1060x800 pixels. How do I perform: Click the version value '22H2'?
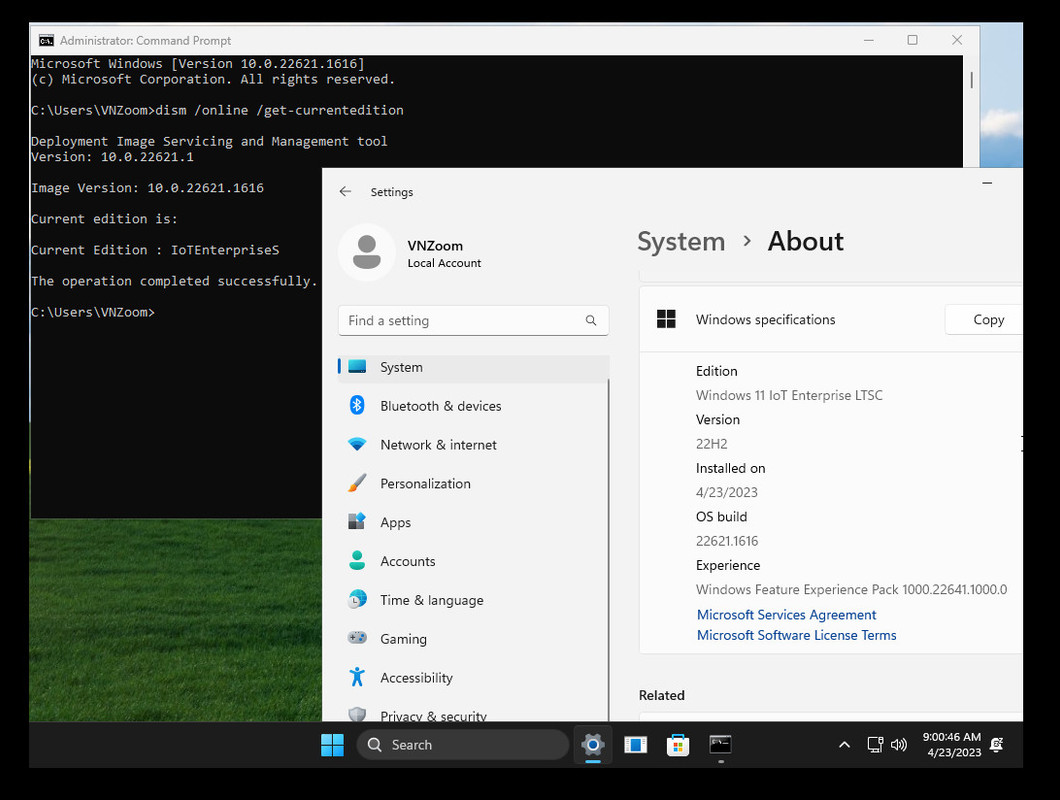(x=711, y=444)
